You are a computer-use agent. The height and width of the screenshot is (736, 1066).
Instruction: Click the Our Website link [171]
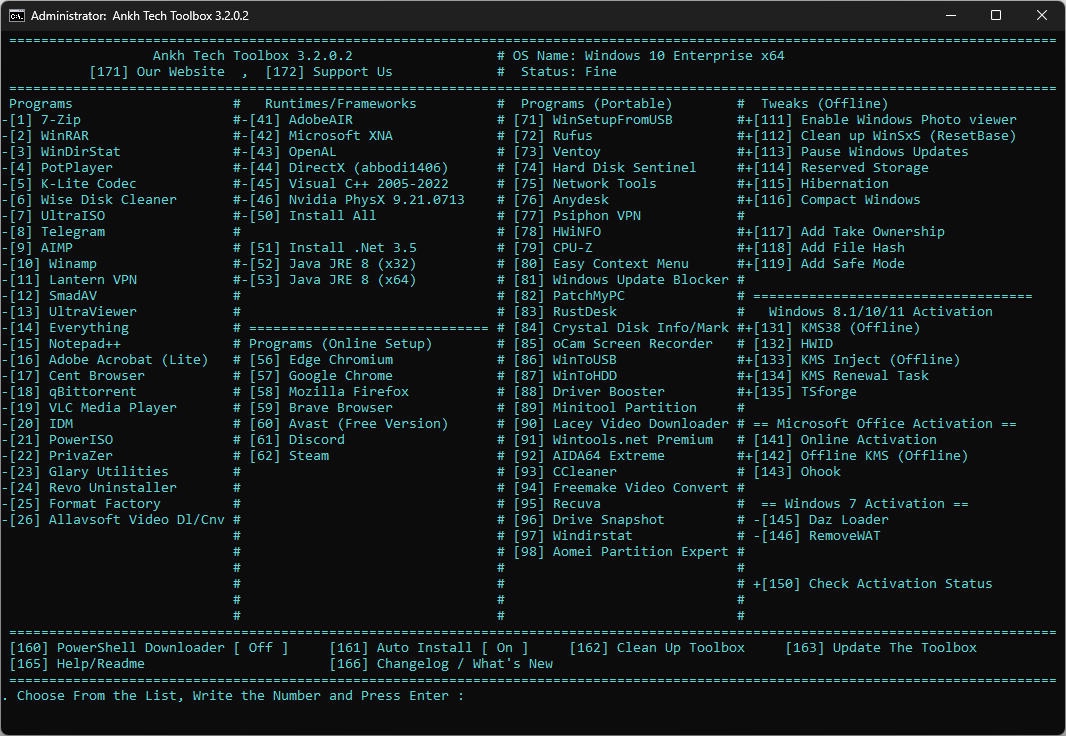point(157,72)
